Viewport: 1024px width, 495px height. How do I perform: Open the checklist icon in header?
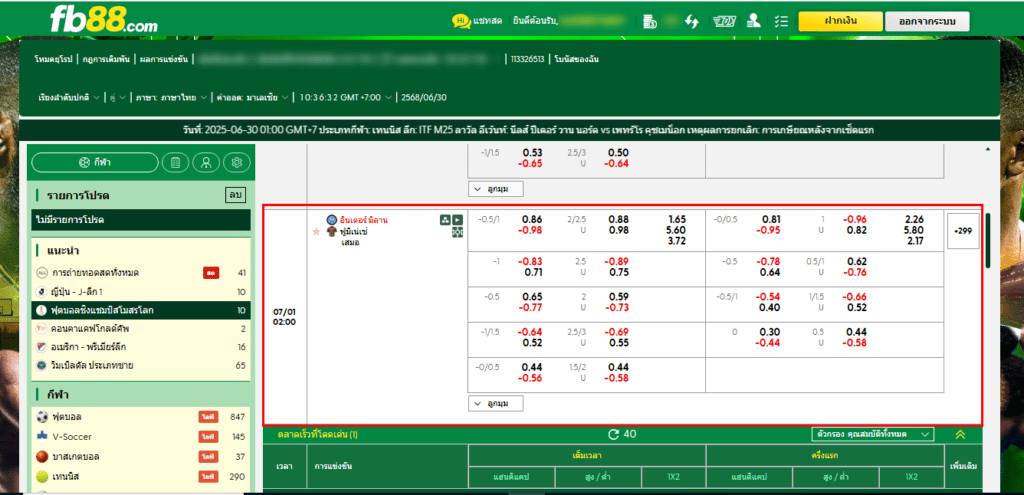click(780, 22)
